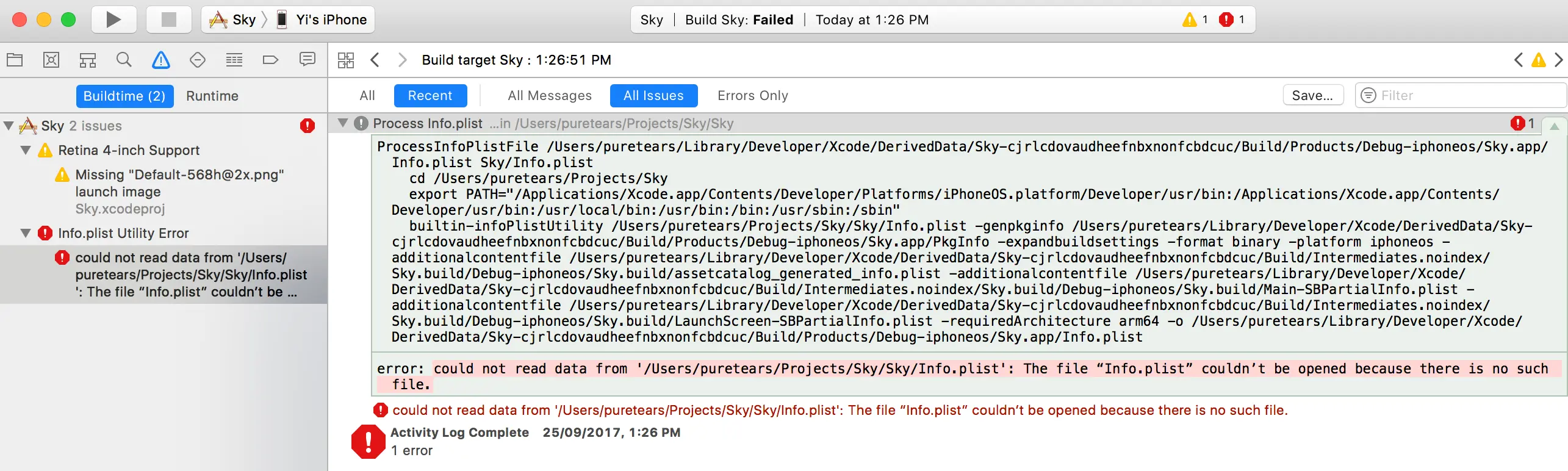Click Build target Sky breadcrumb

click(x=516, y=60)
